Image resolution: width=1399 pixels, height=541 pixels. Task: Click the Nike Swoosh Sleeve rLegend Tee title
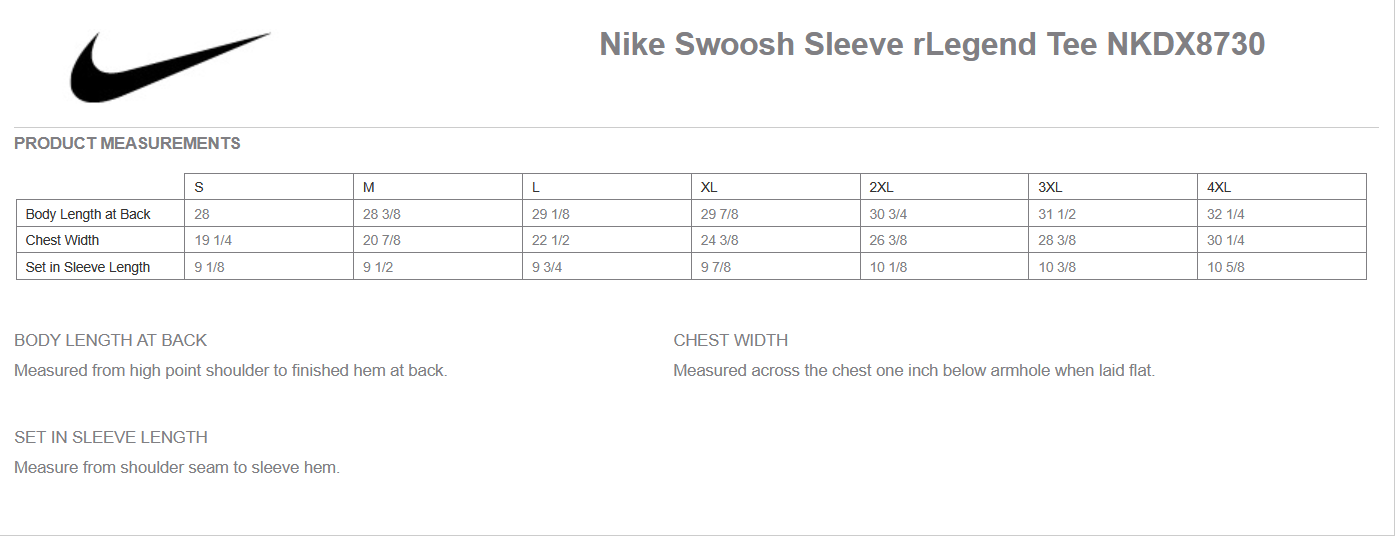click(x=932, y=45)
